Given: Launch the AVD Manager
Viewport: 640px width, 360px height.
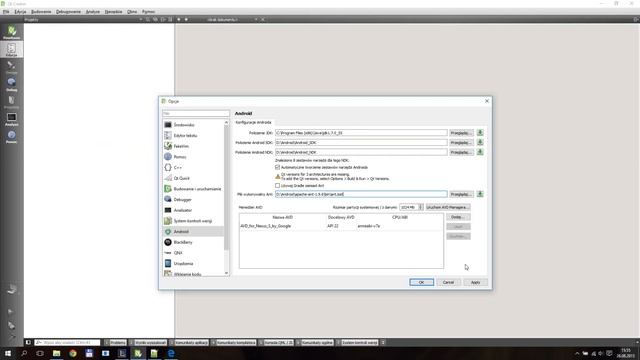Looking at the screenshot, I should pyautogui.click(x=448, y=207).
